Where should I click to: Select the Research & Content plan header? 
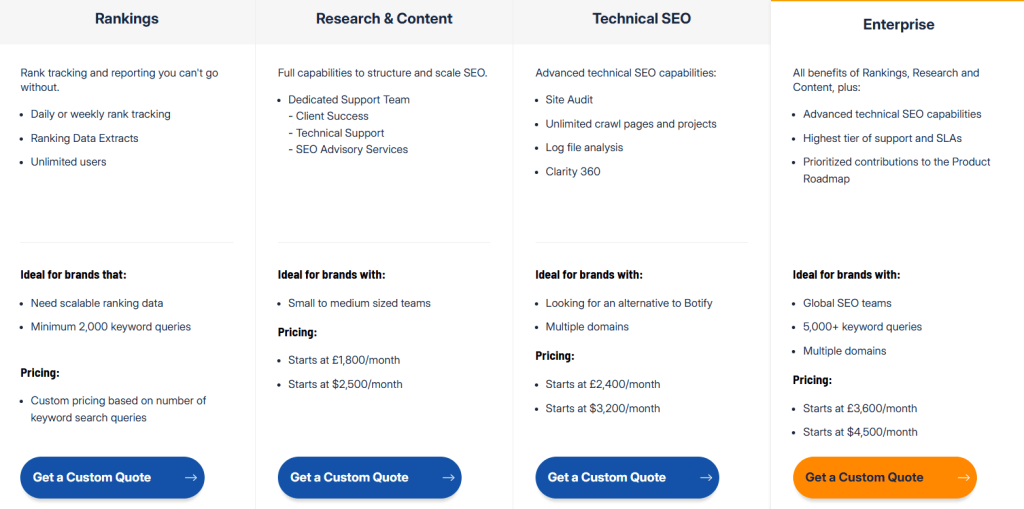tap(384, 19)
